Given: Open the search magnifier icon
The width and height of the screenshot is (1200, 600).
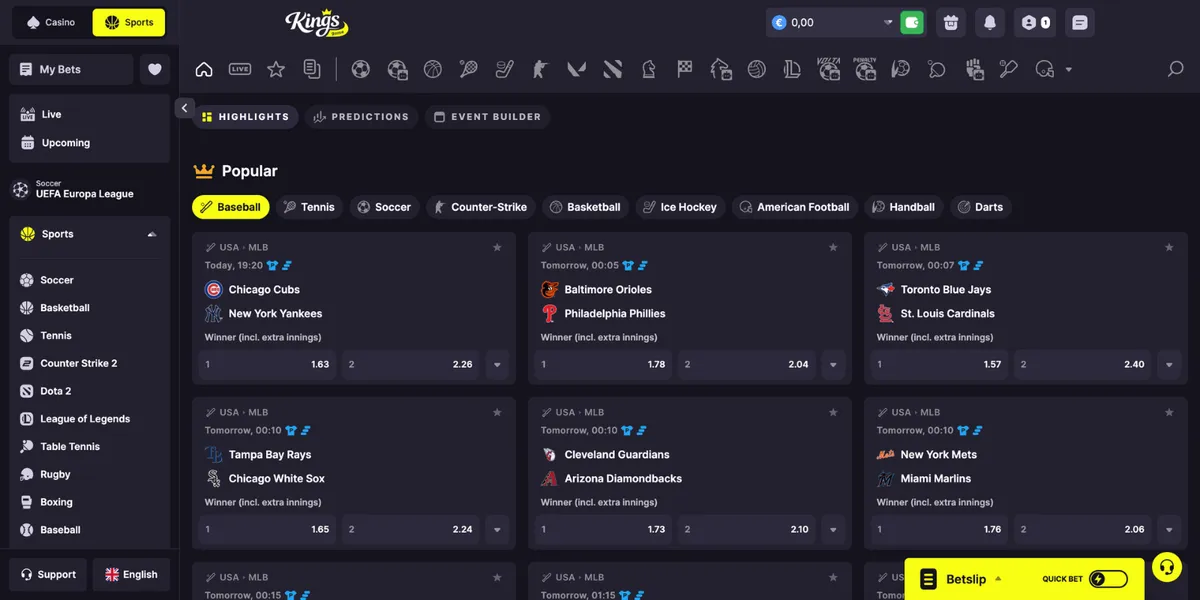Looking at the screenshot, I should point(1176,69).
